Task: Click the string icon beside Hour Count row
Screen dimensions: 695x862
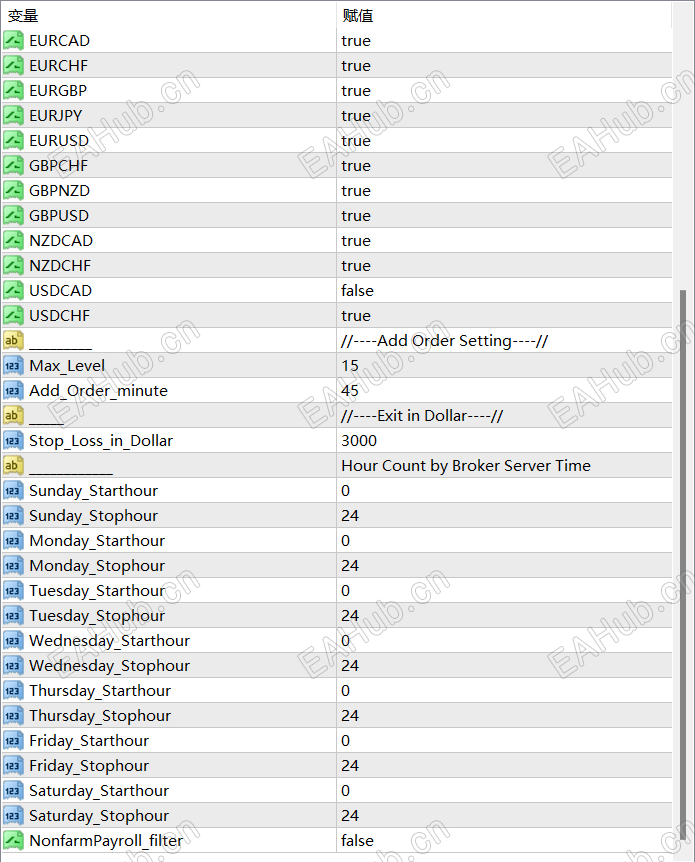Action: tap(13, 466)
